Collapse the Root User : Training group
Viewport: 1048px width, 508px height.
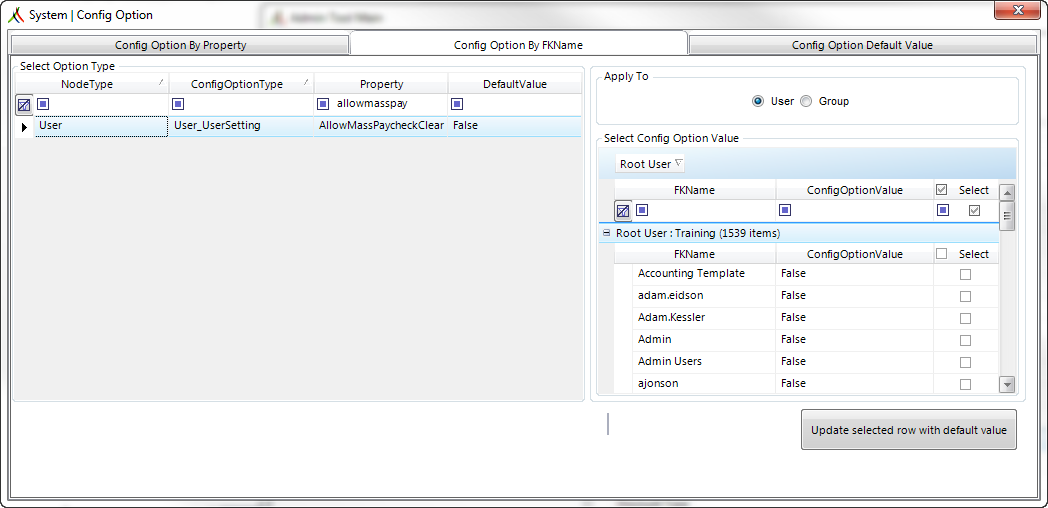pos(606,233)
